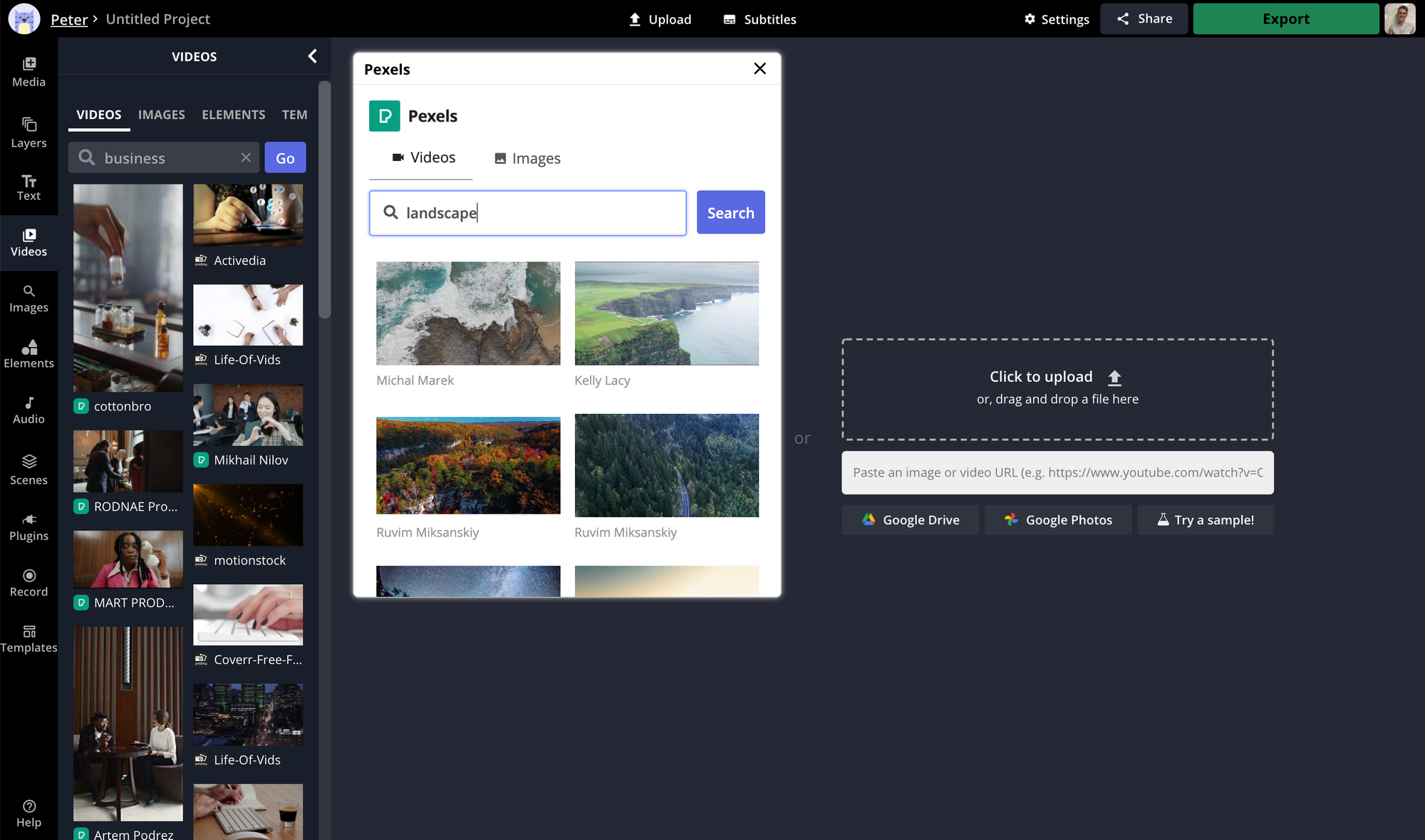
Task: Import from Google Drive
Action: 910,519
